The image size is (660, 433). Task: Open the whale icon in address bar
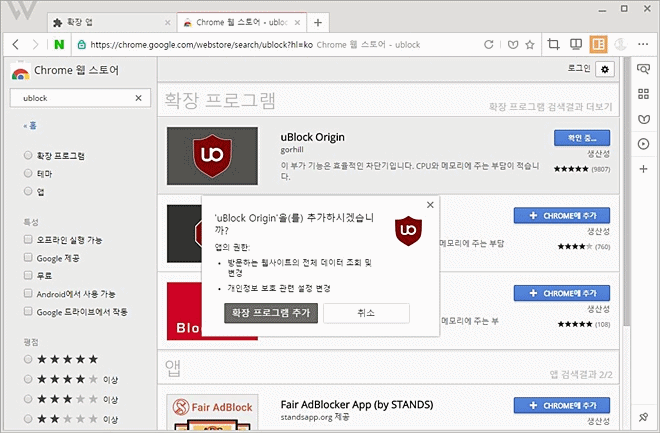512,44
